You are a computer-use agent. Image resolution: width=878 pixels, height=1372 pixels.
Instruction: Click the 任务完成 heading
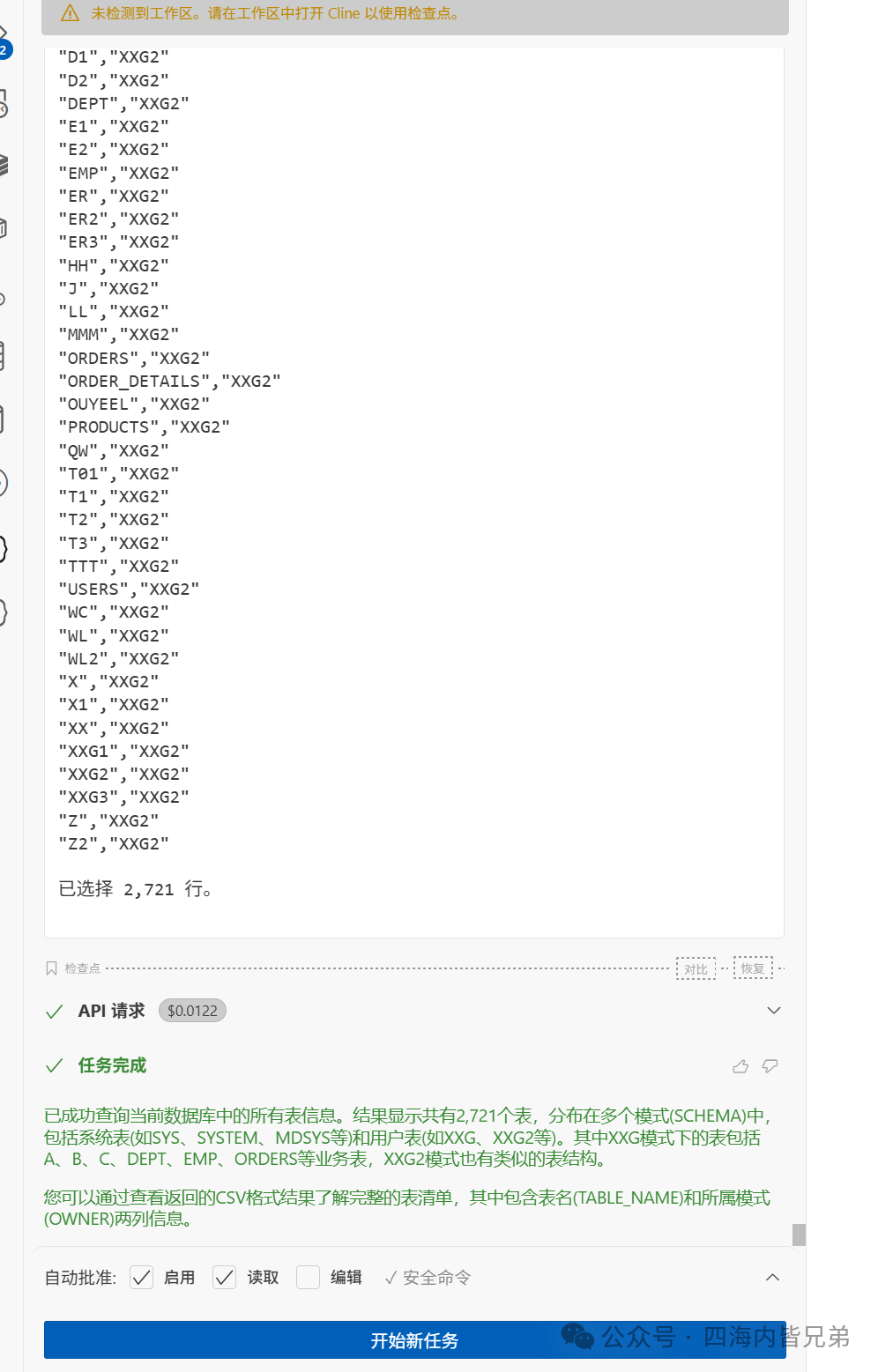point(112,1065)
